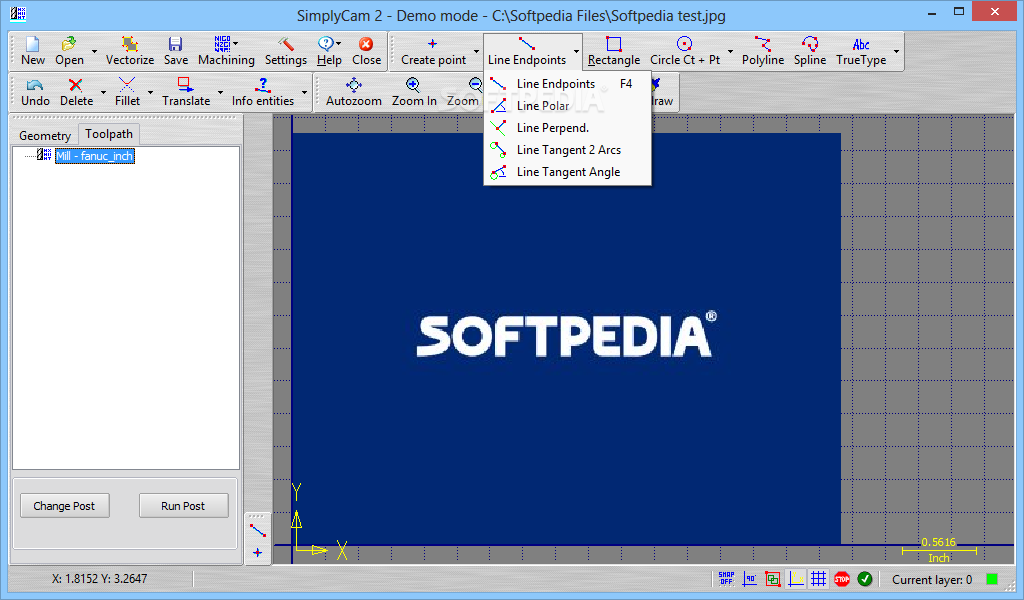Expand the TrueType dropdown arrow
This screenshot has width=1024, height=600.
point(896,52)
